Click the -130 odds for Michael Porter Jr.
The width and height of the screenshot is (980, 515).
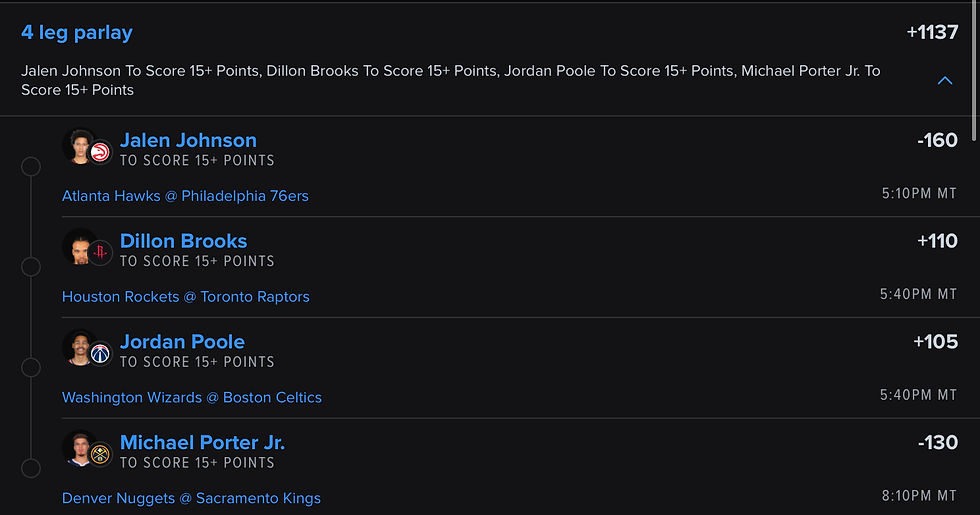pyautogui.click(x=937, y=442)
